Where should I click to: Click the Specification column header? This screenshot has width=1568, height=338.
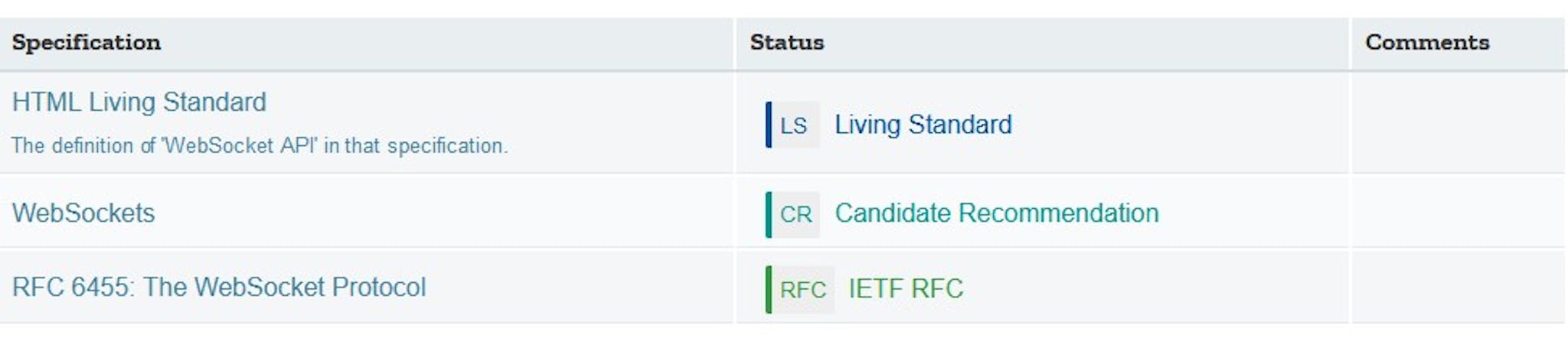pyautogui.click(x=86, y=42)
